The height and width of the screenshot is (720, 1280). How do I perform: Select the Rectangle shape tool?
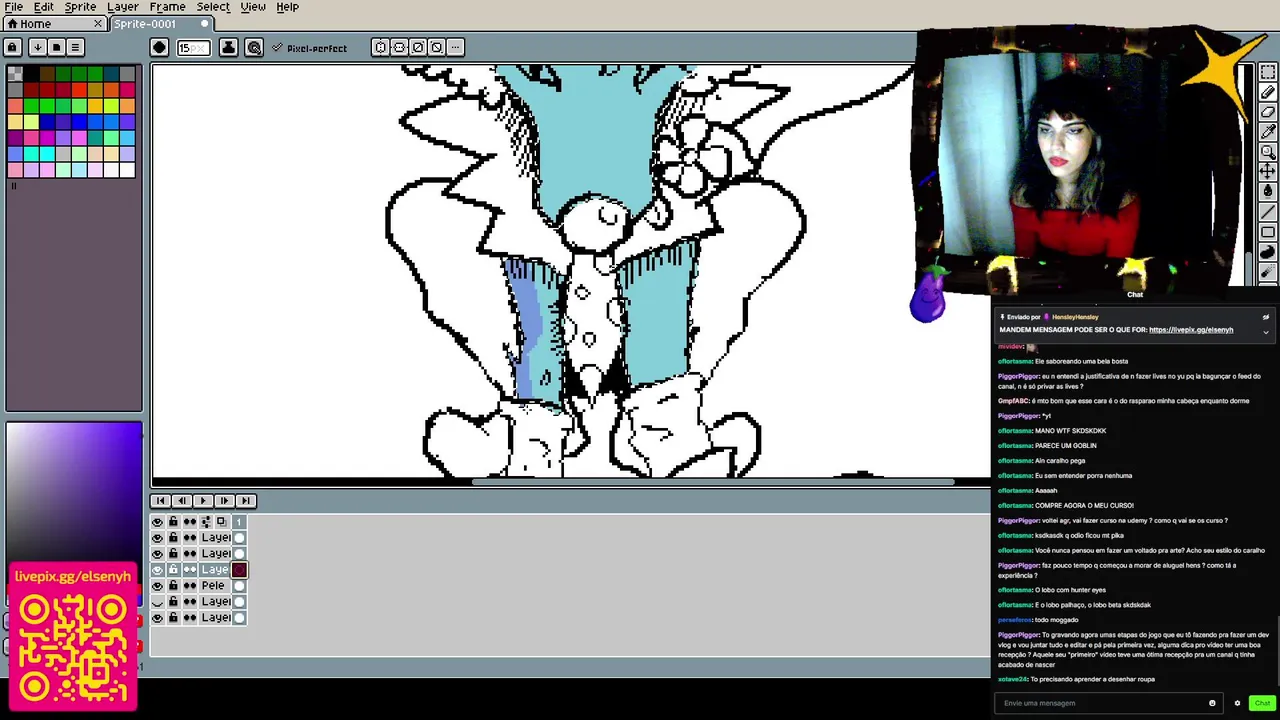click(x=1268, y=232)
